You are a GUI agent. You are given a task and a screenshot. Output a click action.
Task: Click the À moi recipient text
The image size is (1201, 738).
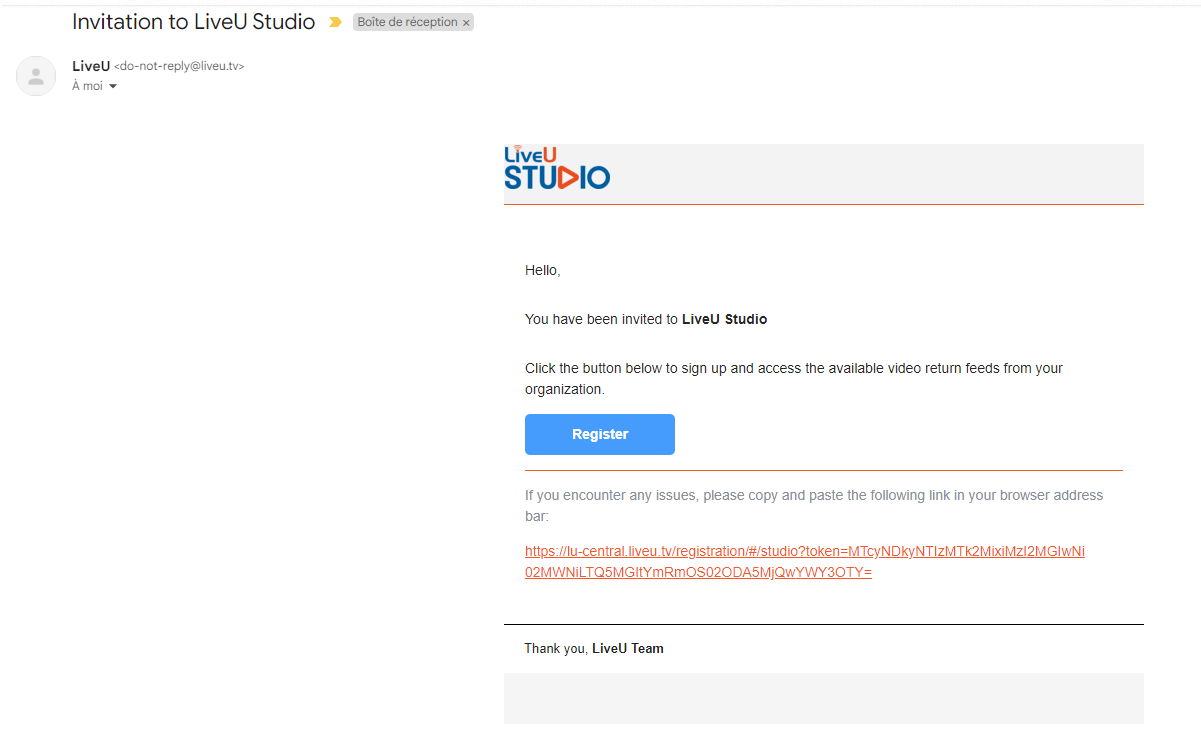88,86
